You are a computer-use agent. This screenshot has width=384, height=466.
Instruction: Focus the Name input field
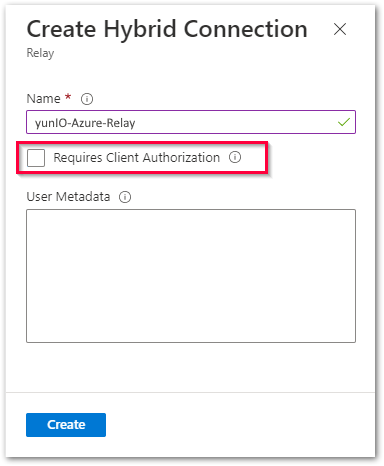click(x=191, y=122)
